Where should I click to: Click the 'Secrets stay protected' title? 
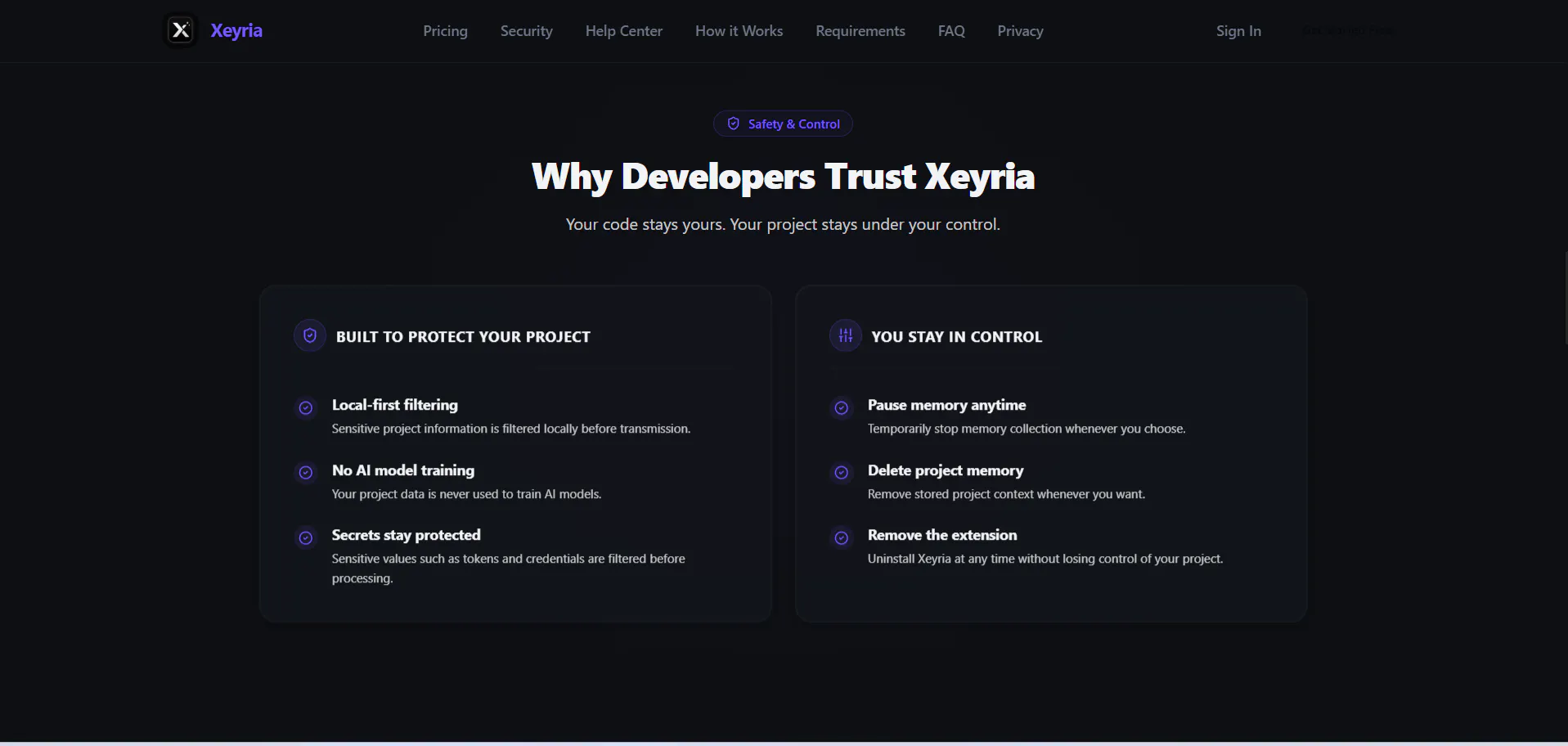[407, 535]
